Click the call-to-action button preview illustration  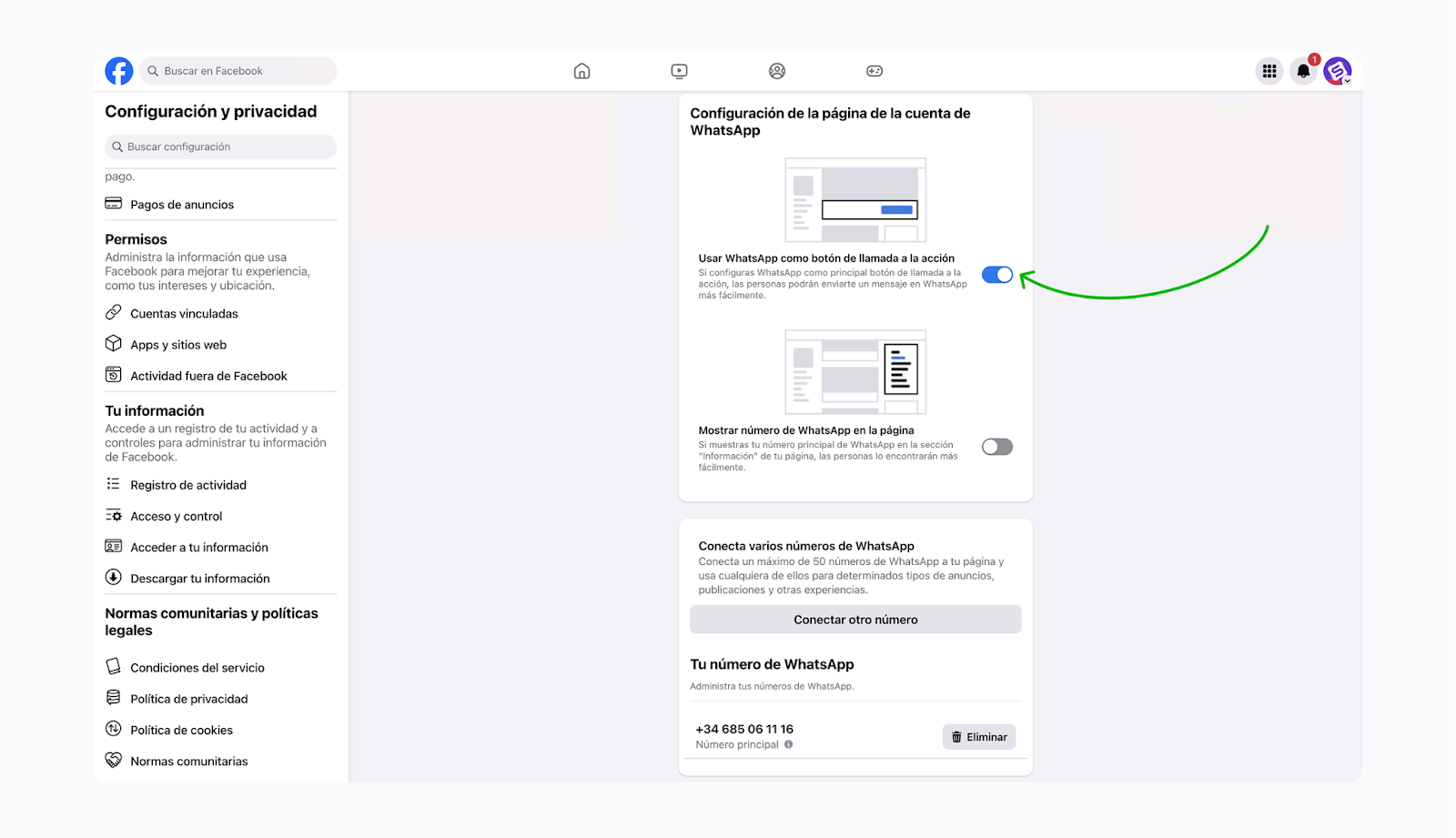pyautogui.click(x=855, y=200)
